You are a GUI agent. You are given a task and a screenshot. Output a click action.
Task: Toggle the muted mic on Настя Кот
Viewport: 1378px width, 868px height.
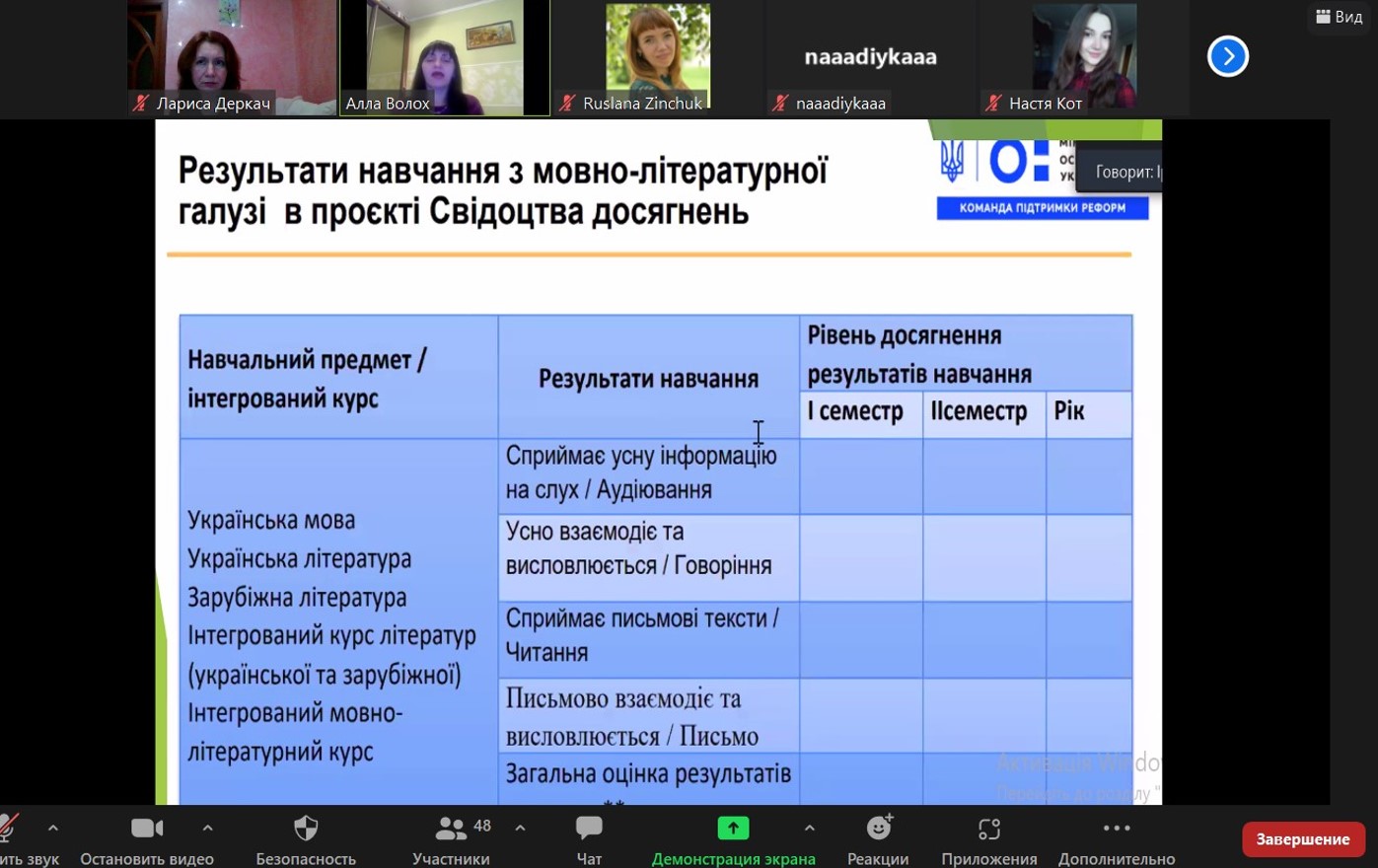[x=991, y=103]
